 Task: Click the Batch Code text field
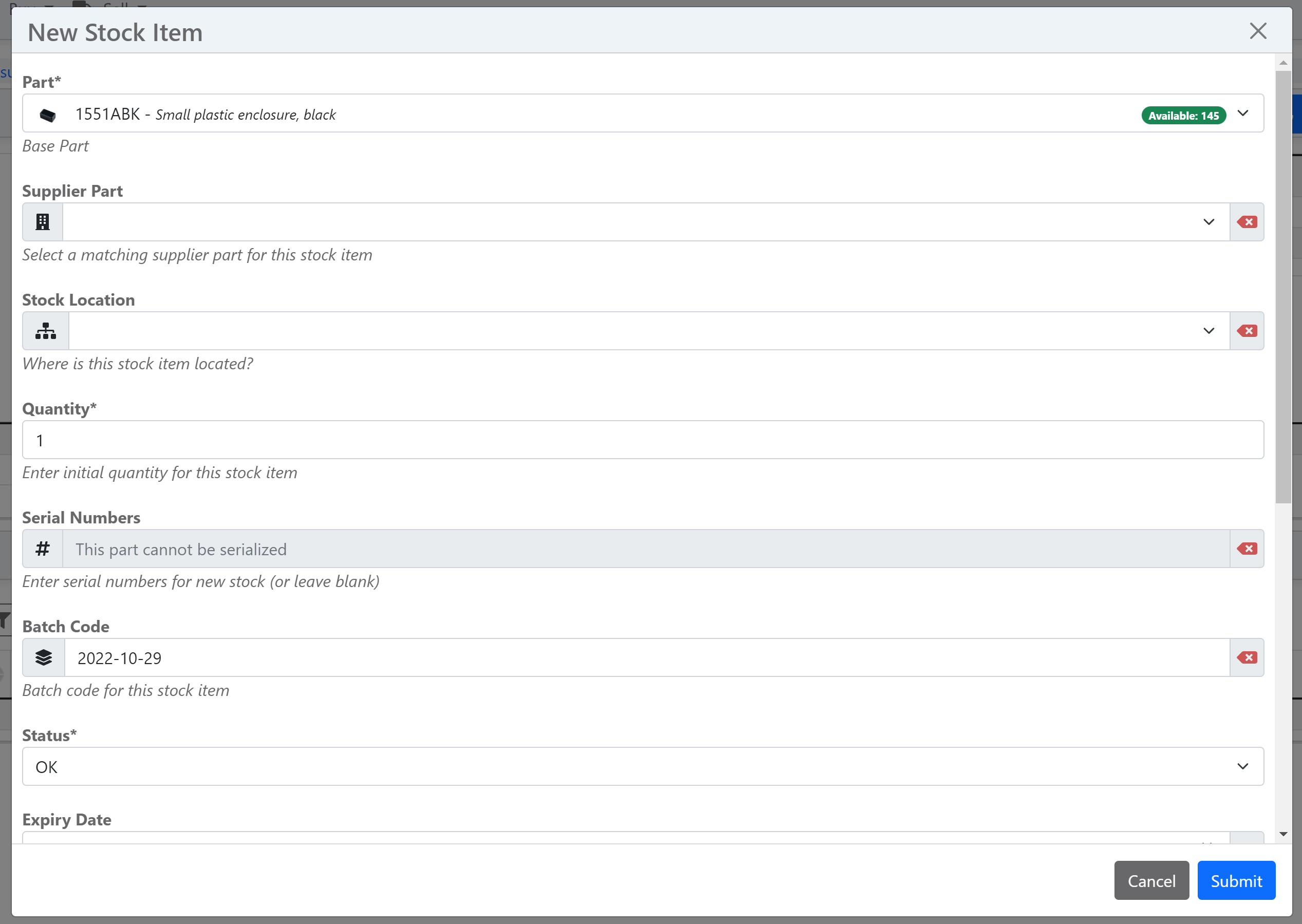tap(646, 658)
